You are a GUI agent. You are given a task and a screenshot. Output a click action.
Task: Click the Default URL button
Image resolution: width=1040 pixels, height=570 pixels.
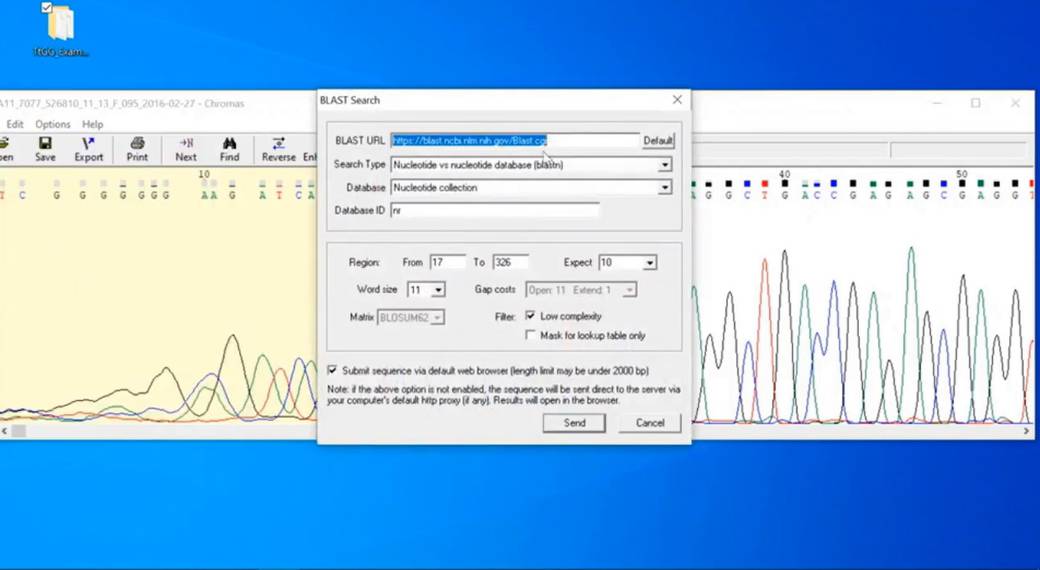tap(658, 141)
